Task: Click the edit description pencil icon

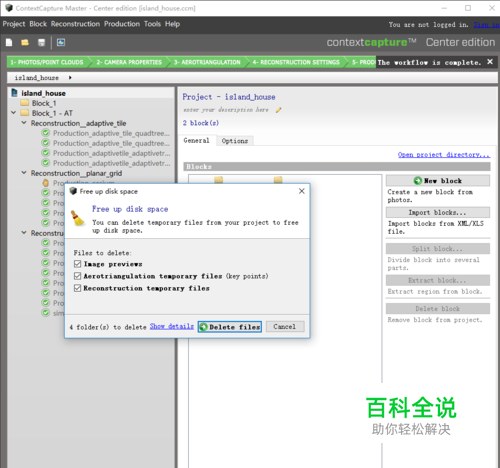Action: pos(278,110)
